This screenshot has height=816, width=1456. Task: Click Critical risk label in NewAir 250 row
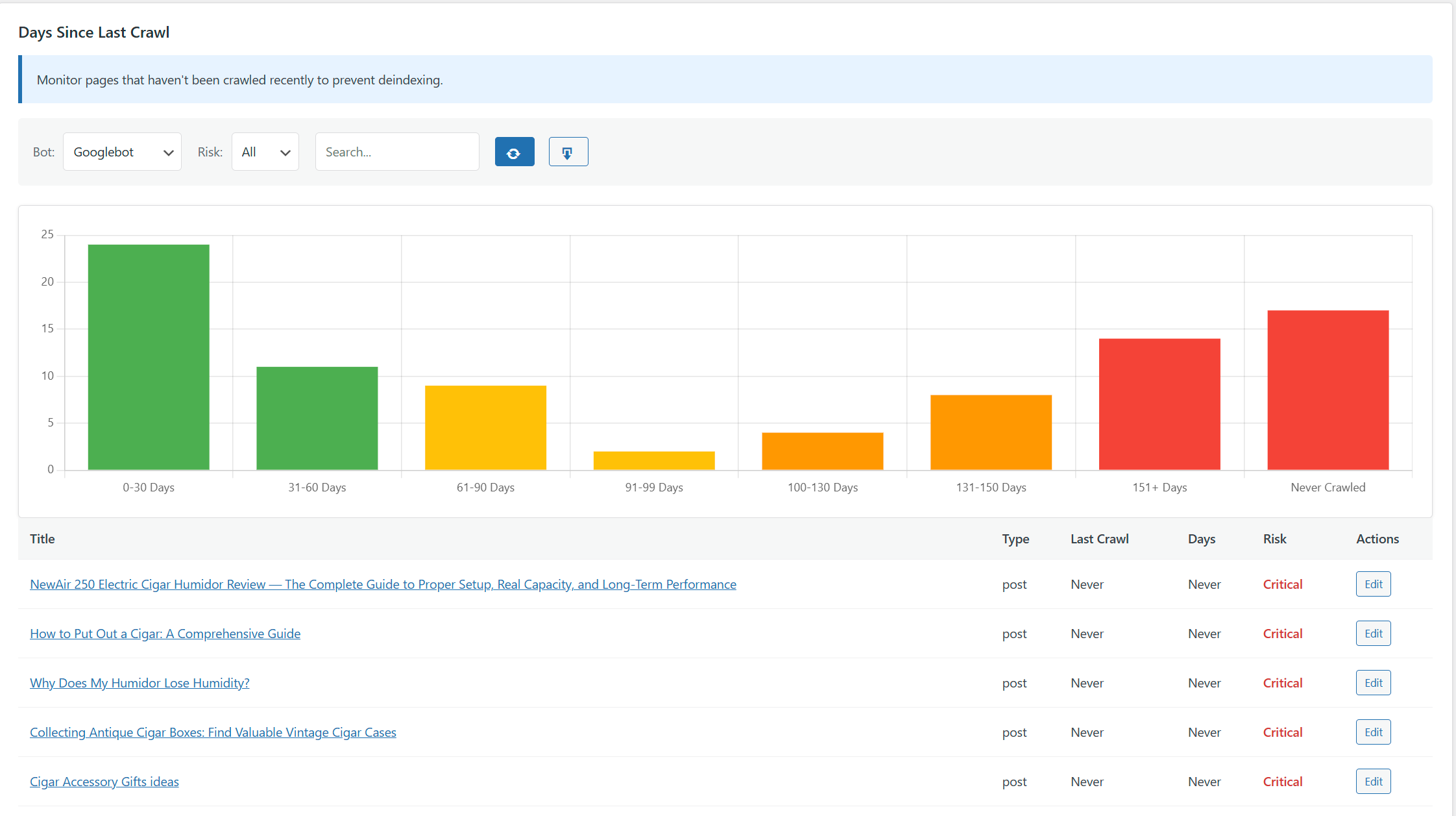click(x=1283, y=584)
